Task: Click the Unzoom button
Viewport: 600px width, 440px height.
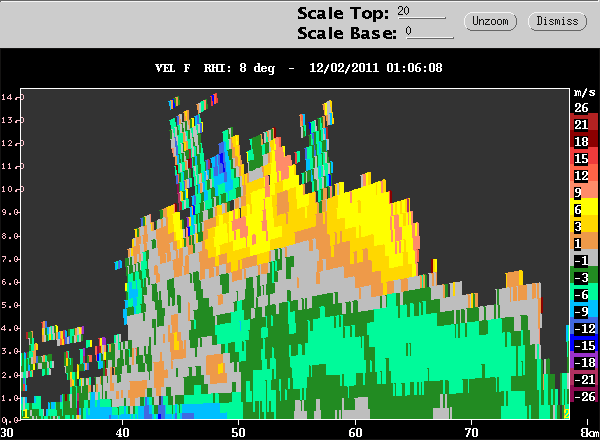Action: [488, 20]
